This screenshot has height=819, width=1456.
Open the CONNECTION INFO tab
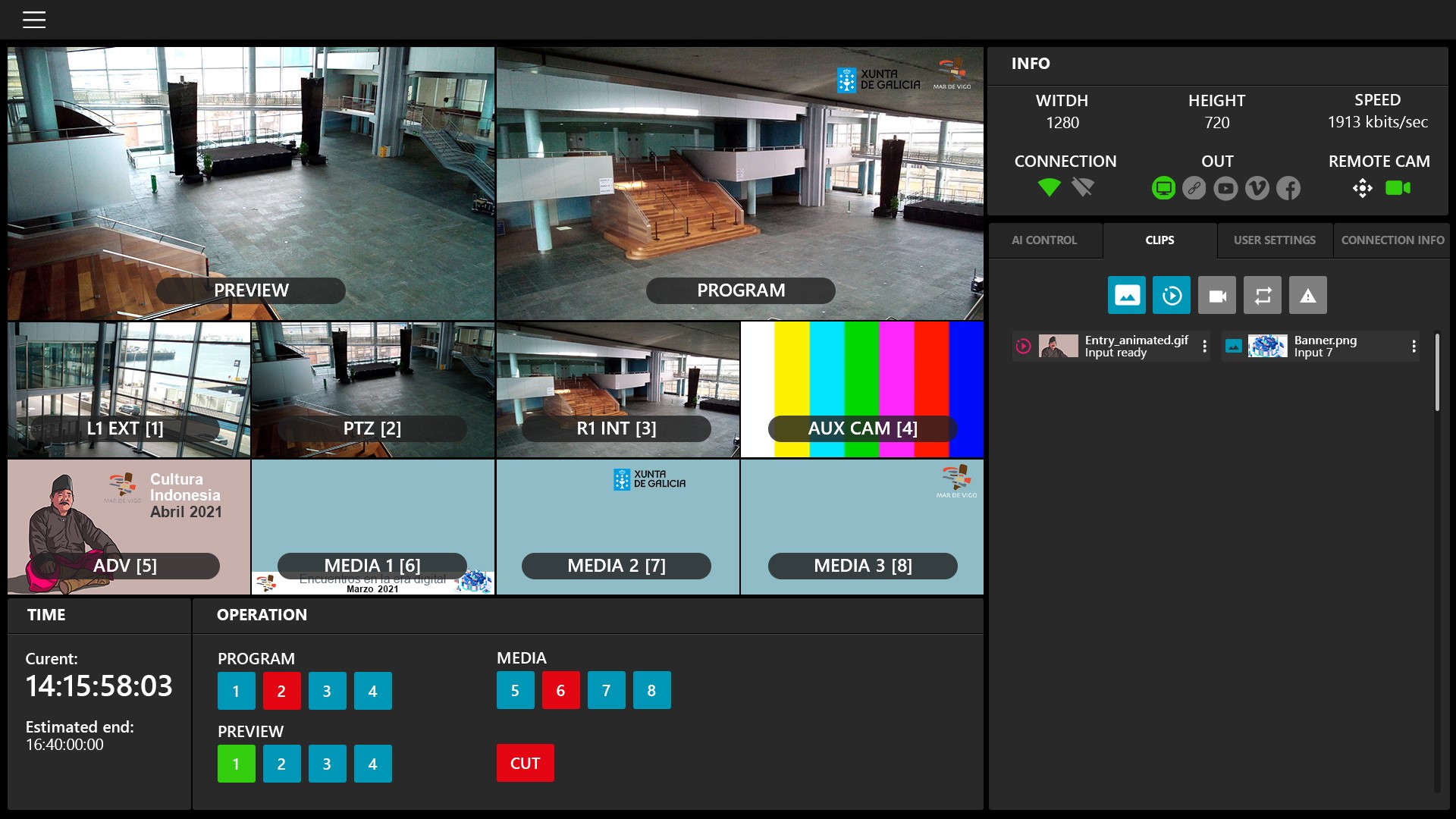pos(1392,240)
